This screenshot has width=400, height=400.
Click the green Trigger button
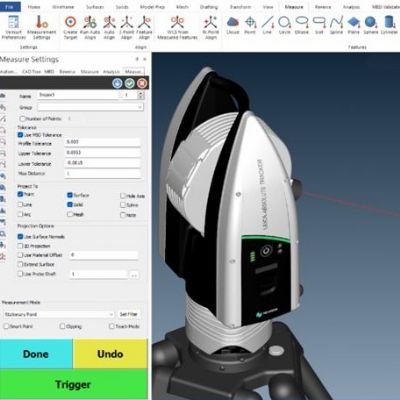[x=73, y=384]
